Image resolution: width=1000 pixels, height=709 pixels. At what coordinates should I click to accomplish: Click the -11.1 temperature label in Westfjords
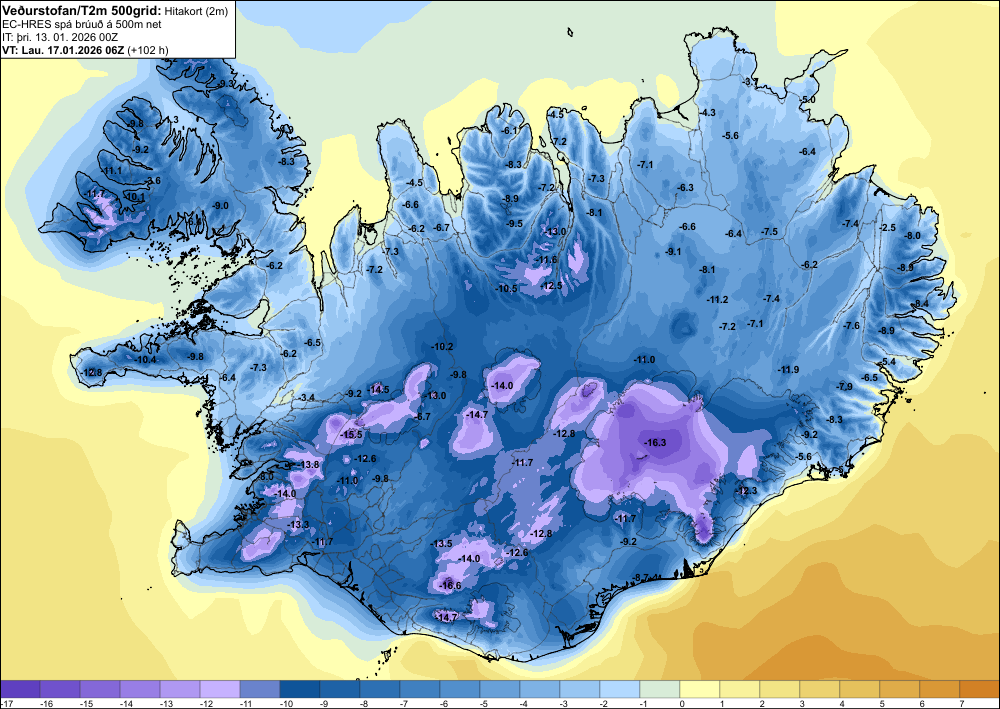pyautogui.click(x=111, y=171)
